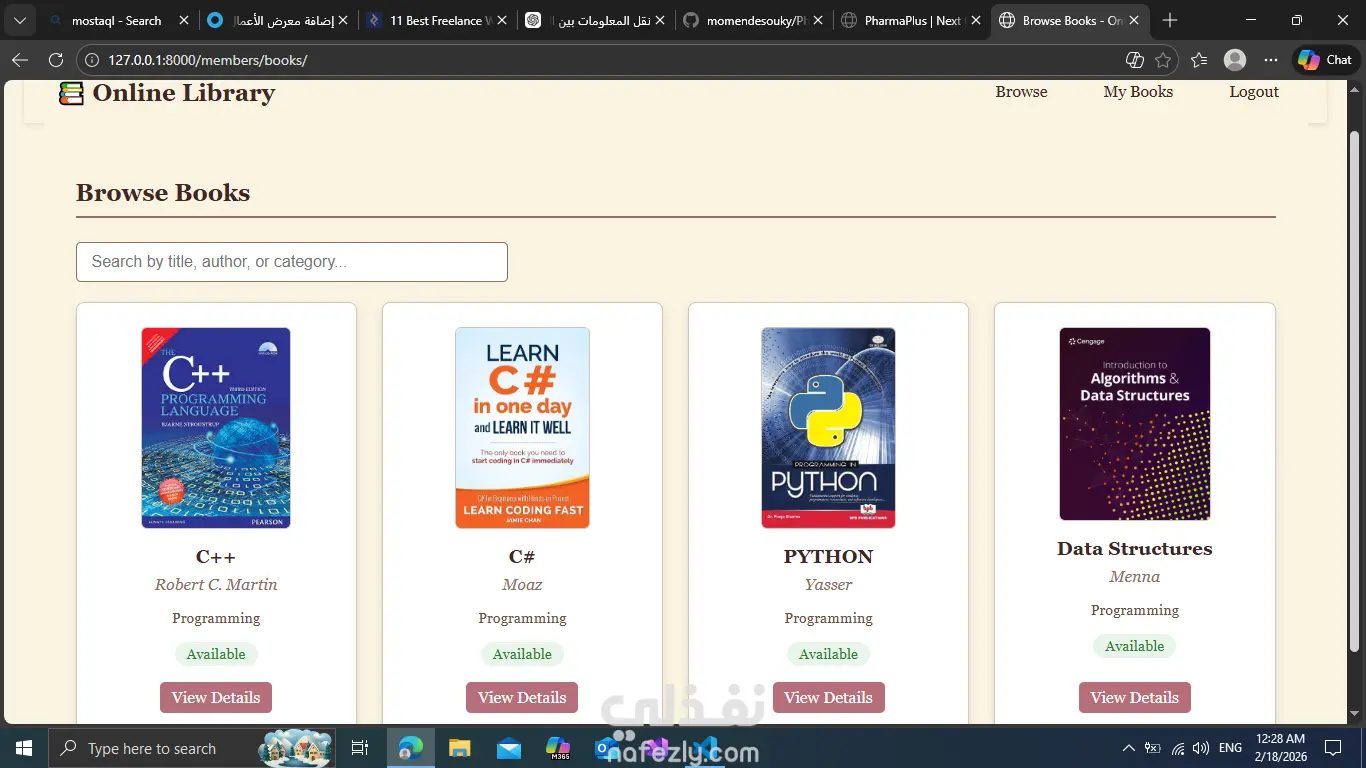Open the notification center icon
This screenshot has width=1366, height=768.
(1333, 748)
